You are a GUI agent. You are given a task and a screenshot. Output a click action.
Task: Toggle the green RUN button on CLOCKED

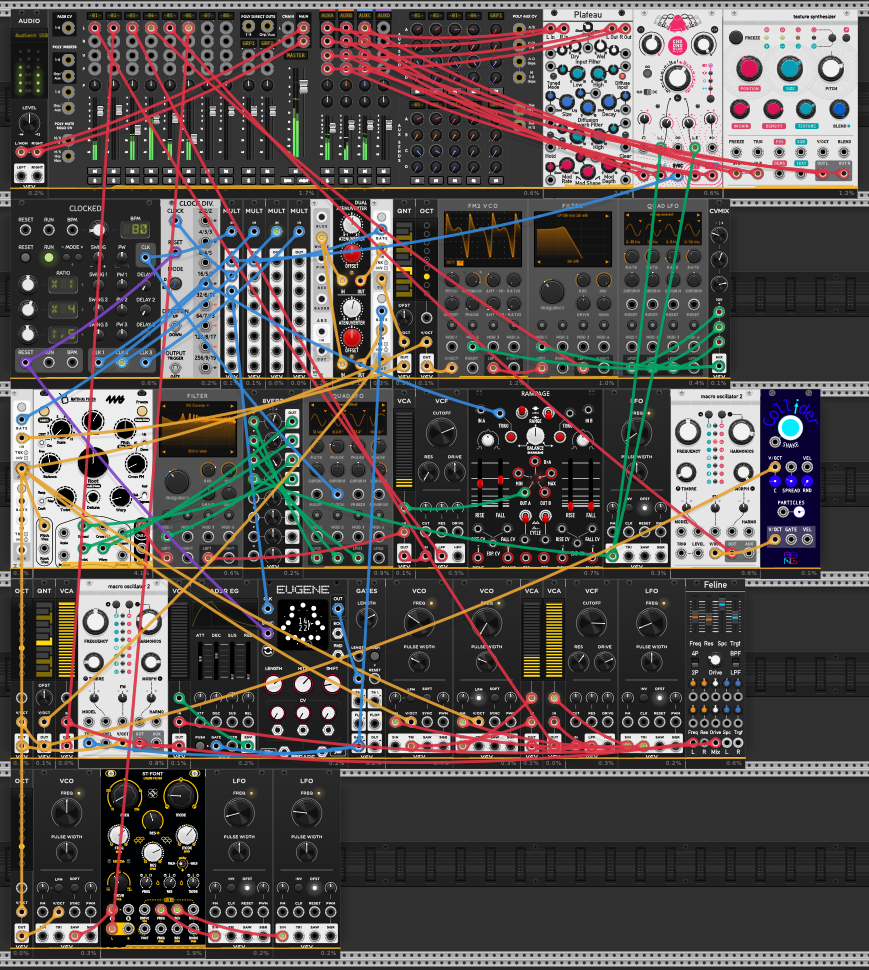pyautogui.click(x=48, y=257)
